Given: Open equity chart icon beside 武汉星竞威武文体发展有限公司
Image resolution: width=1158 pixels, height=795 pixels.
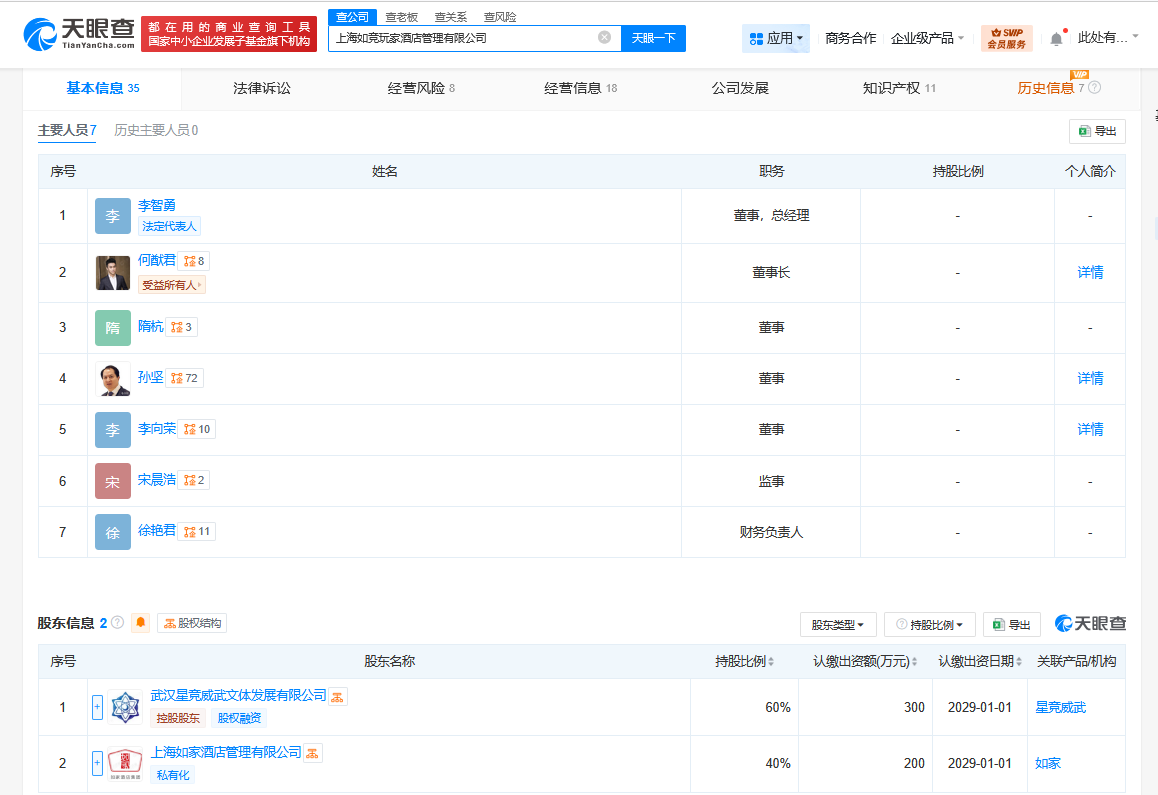Looking at the screenshot, I should [339, 696].
